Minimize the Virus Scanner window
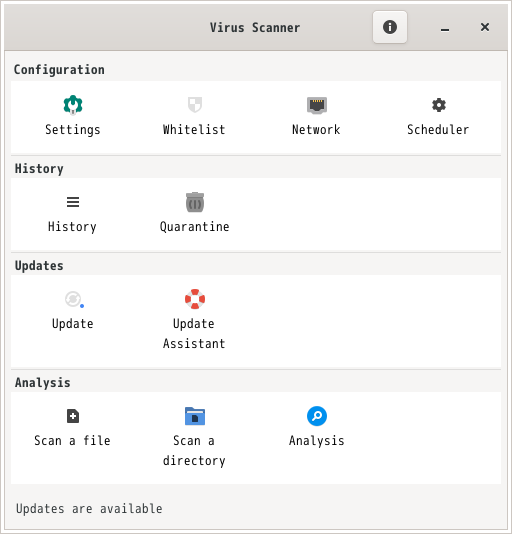This screenshot has width=512, height=534. [445, 30]
